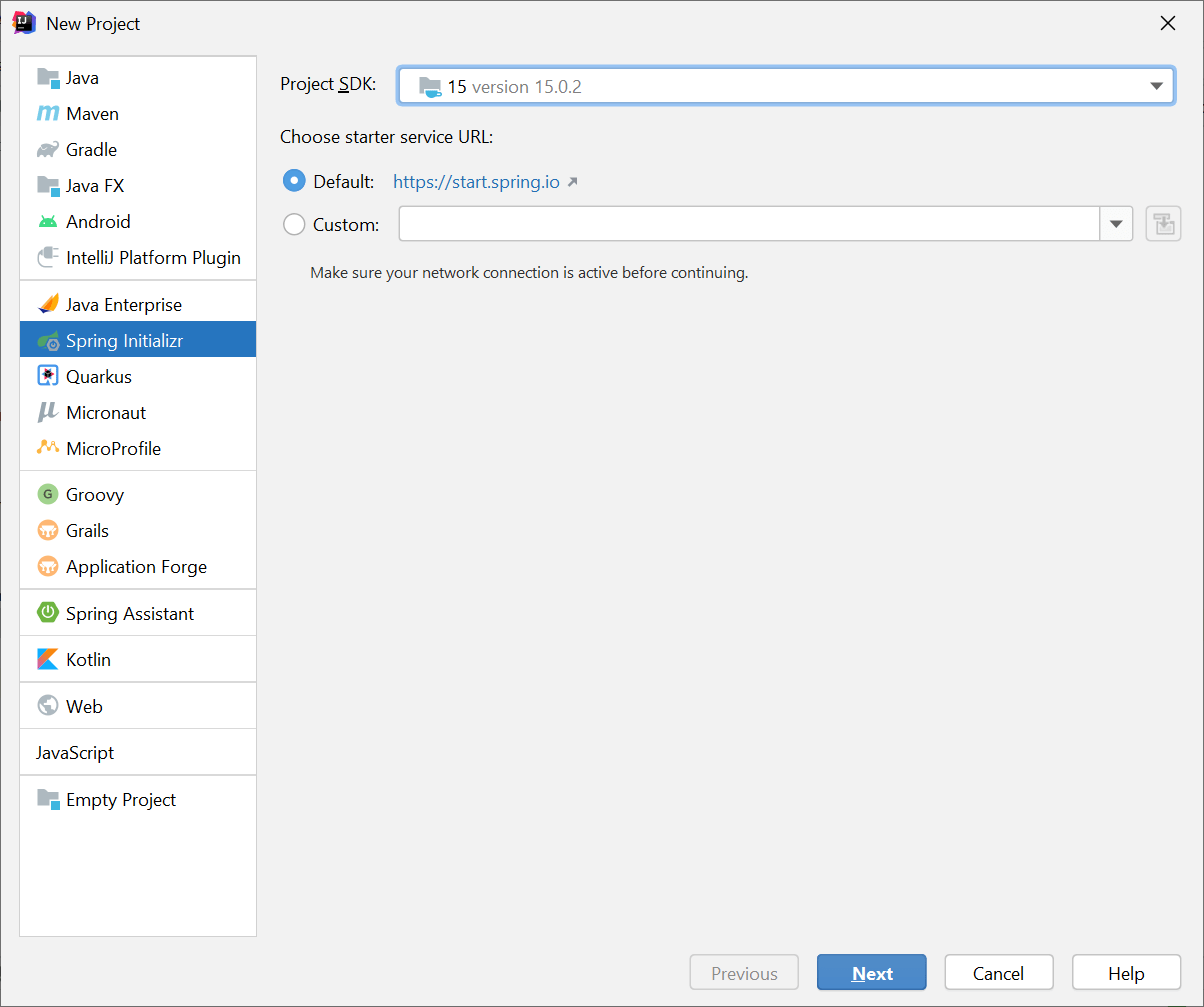Open the start.spring.io link

476,182
